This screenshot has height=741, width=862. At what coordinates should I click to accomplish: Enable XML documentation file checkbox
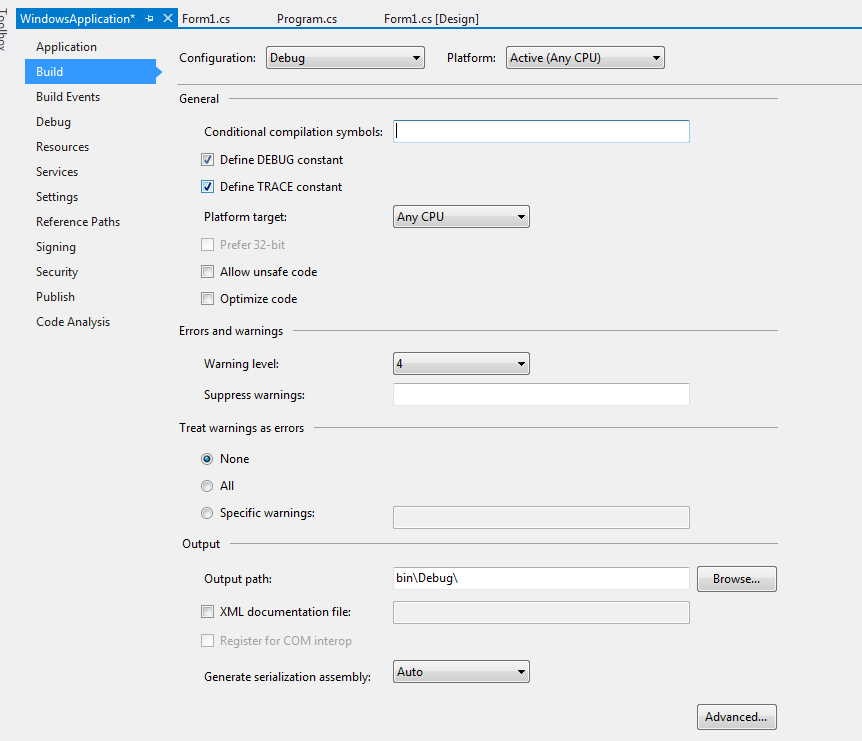(x=207, y=612)
